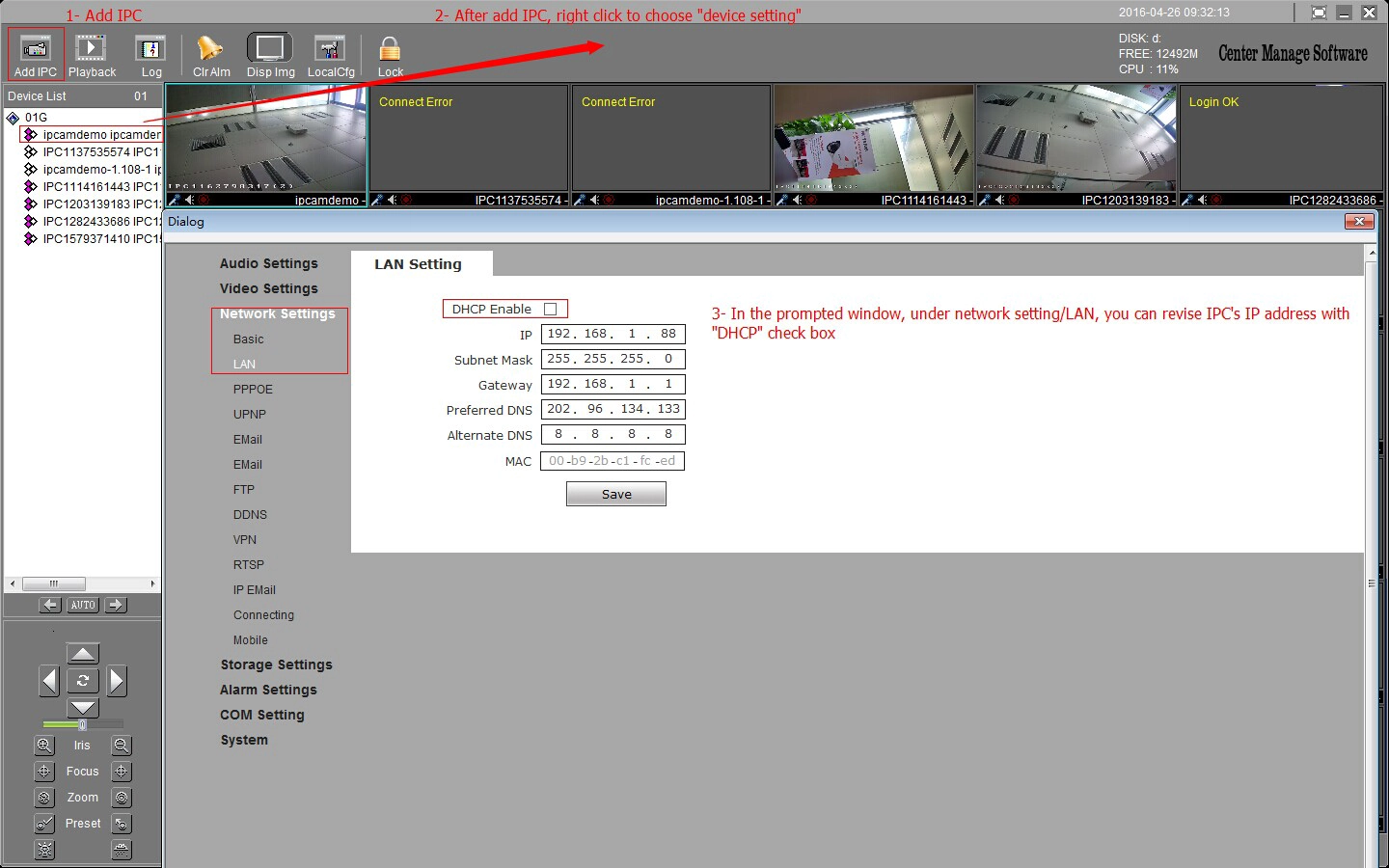Viewport: 1389px width, 868px height.
Task: Start PTZ auto-rotate with the center button
Action: (83, 681)
